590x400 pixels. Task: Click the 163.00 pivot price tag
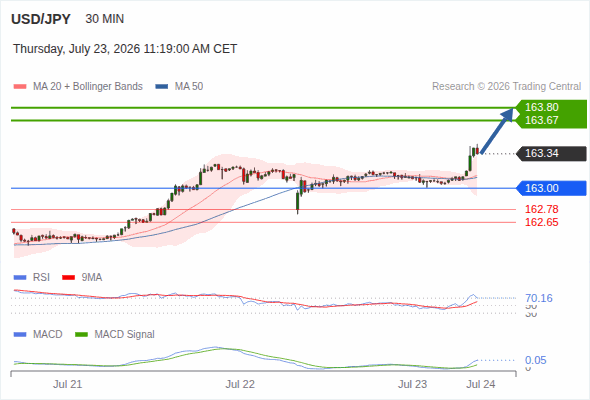click(551, 188)
